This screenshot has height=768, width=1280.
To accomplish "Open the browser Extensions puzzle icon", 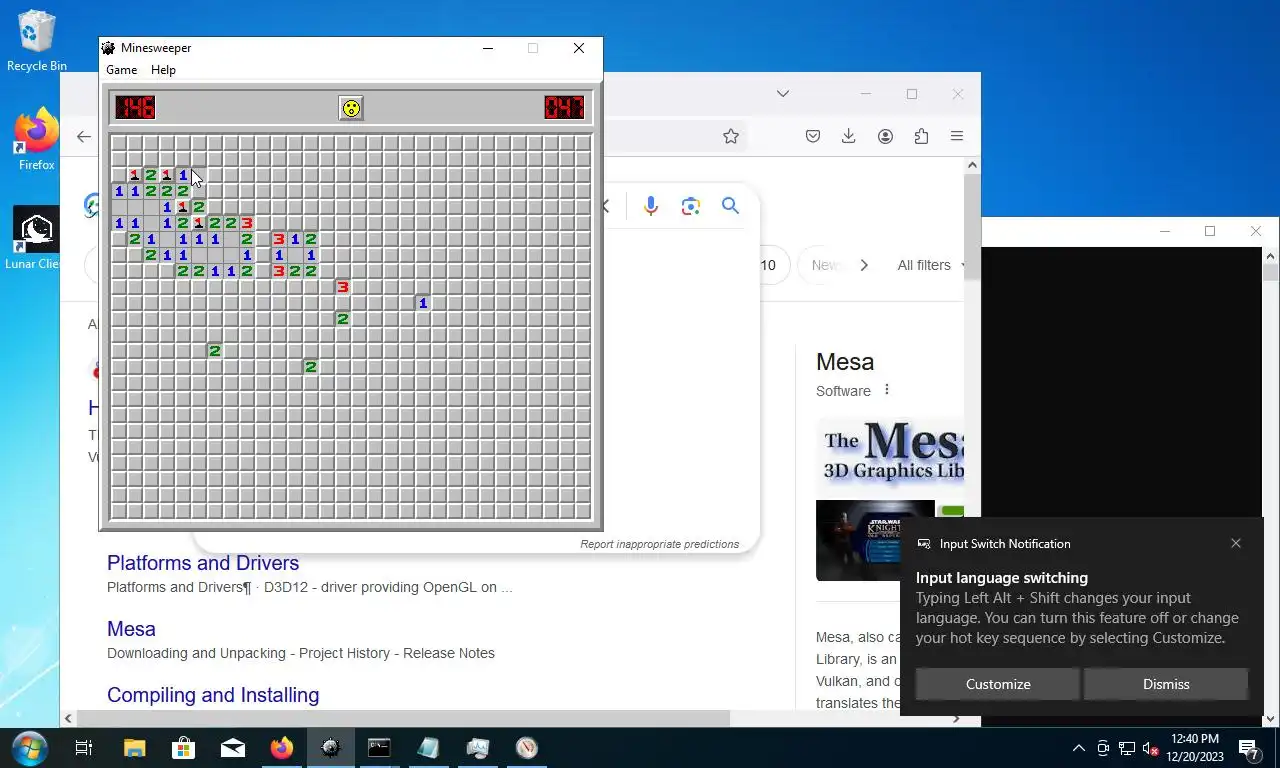I will (921, 136).
